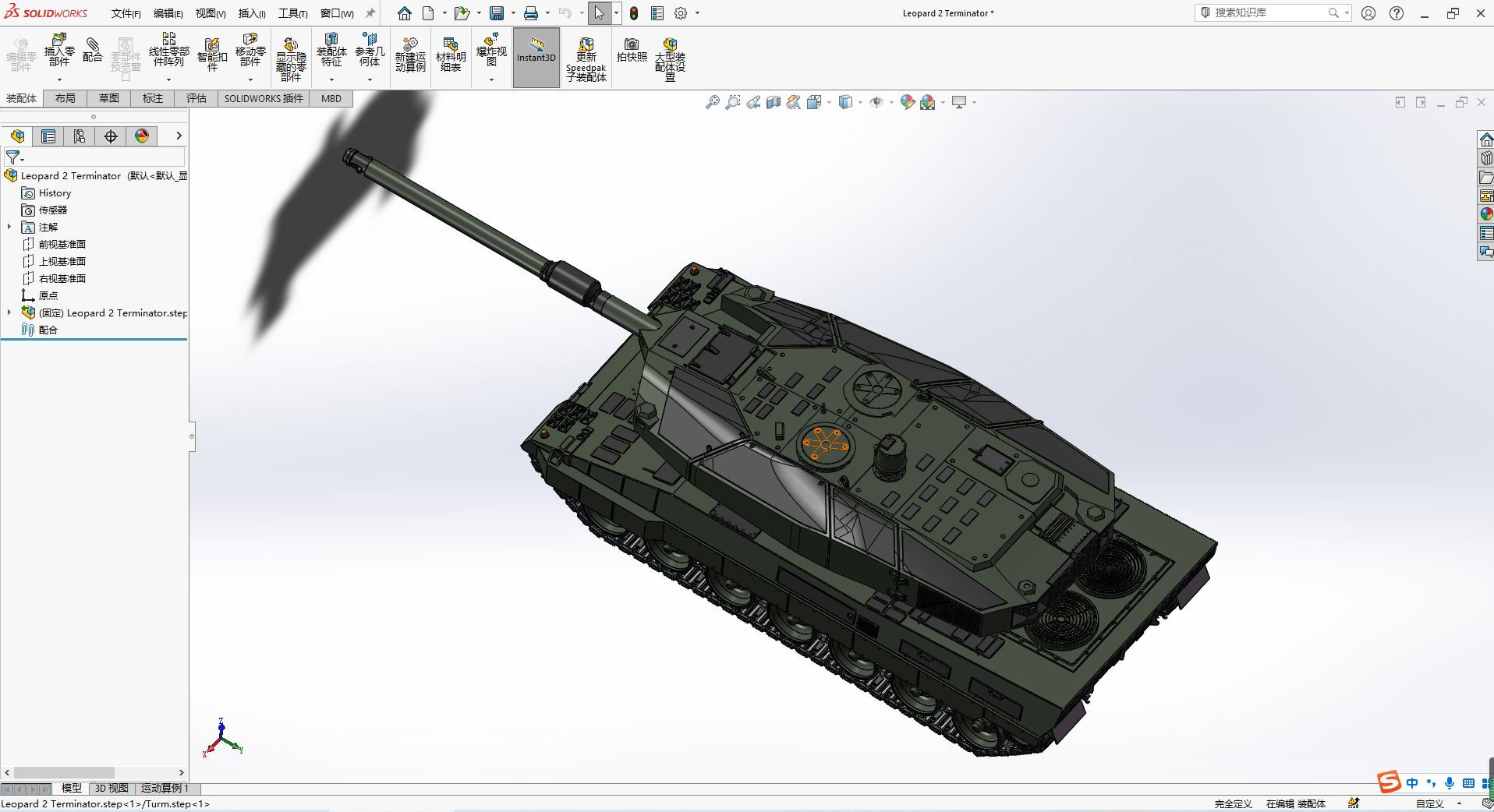Select PropertyManager tab icon
The image size is (1494, 812).
(x=48, y=136)
